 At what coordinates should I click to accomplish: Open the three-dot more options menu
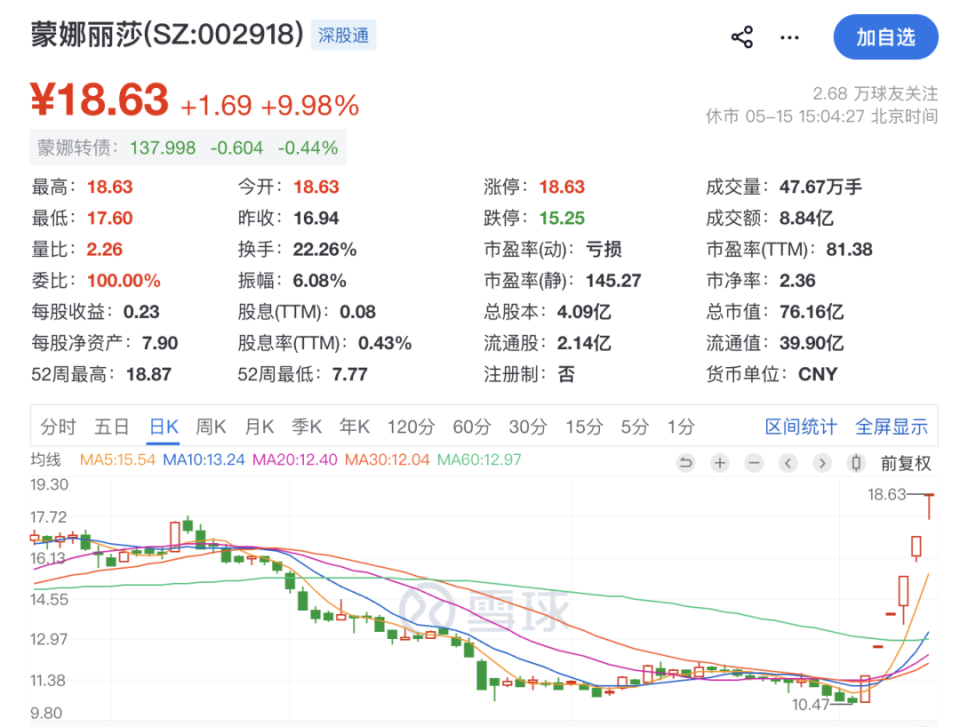789,38
